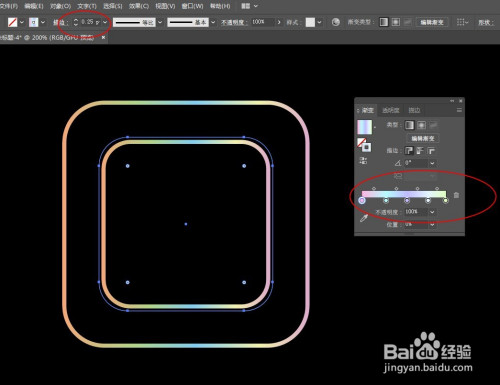Open the 编辑(E) menu

tap(34, 6)
